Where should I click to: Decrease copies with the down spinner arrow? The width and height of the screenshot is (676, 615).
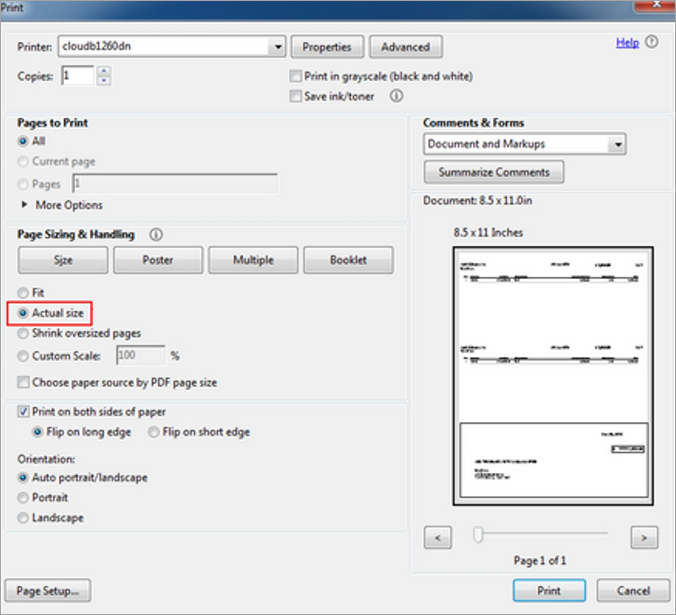point(104,81)
